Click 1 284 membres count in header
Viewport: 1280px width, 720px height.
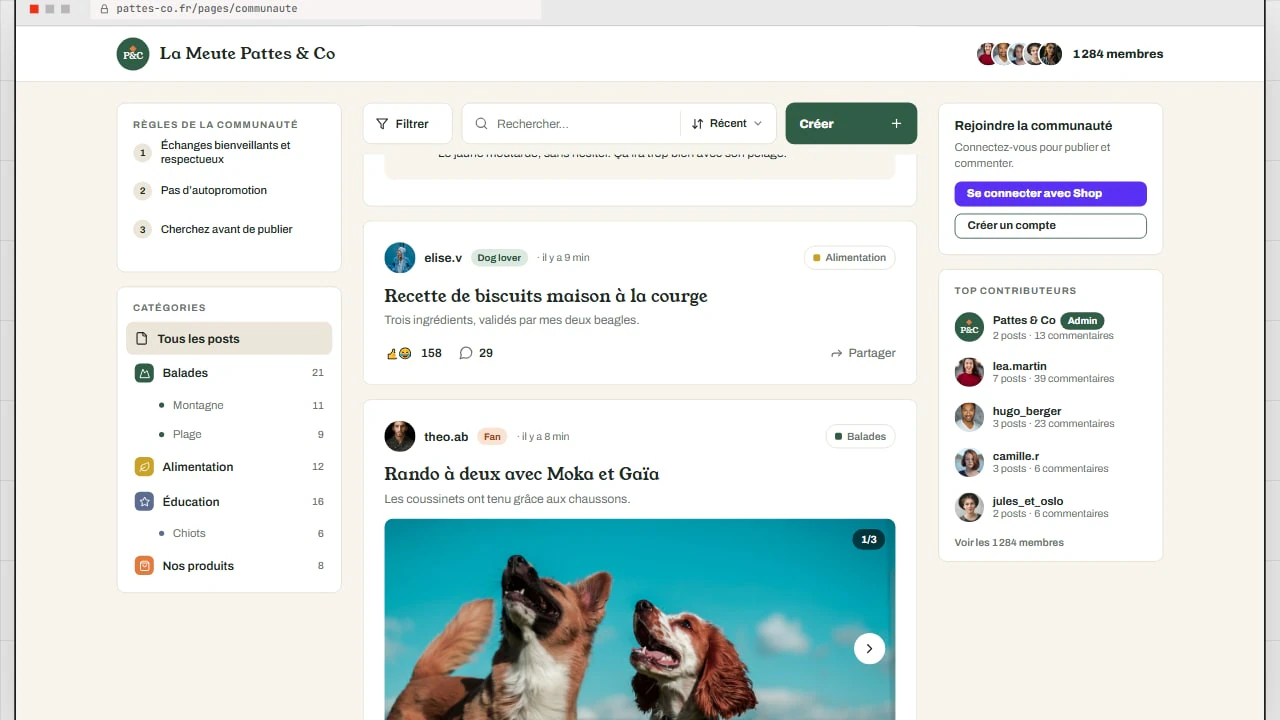point(1118,54)
